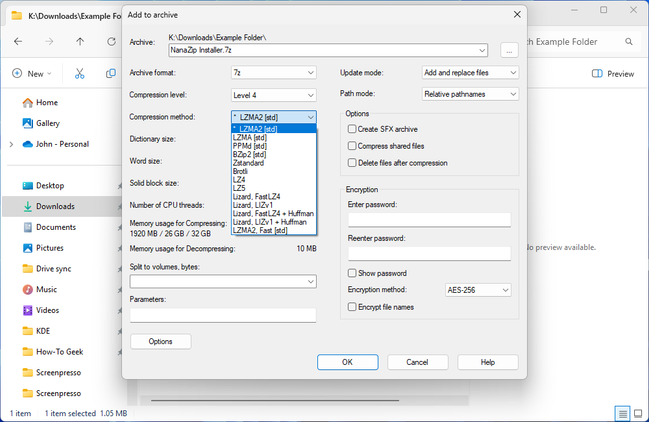
Task: Open the Update mode dropdown
Action: coord(470,73)
